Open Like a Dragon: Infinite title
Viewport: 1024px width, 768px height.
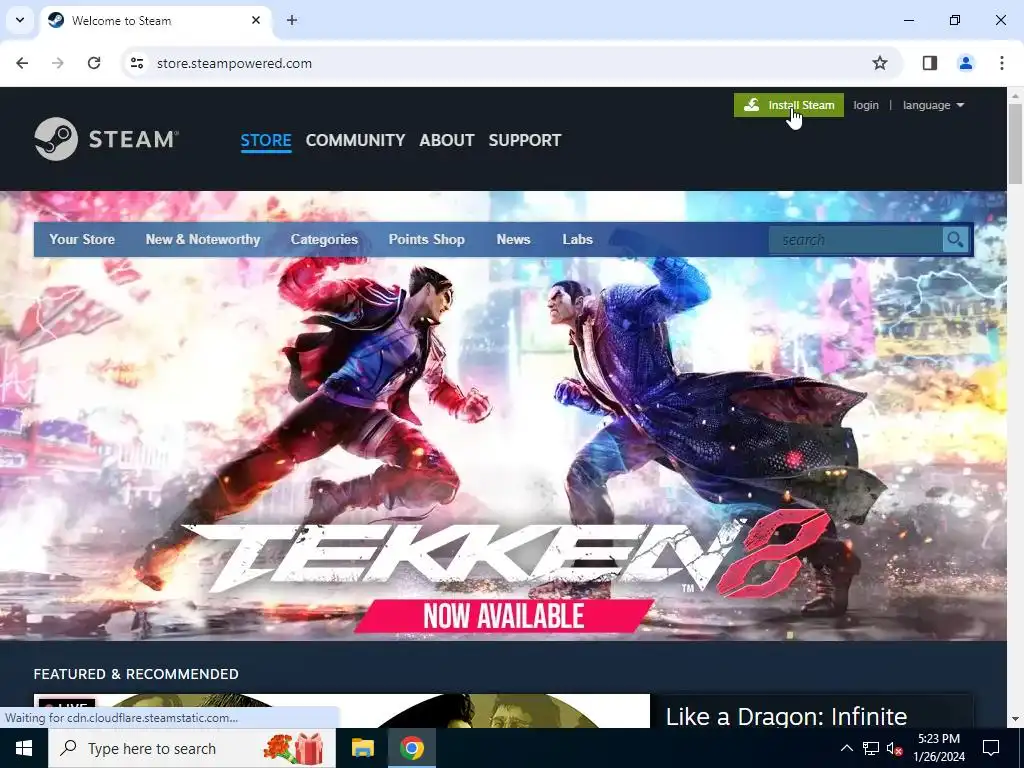click(786, 716)
